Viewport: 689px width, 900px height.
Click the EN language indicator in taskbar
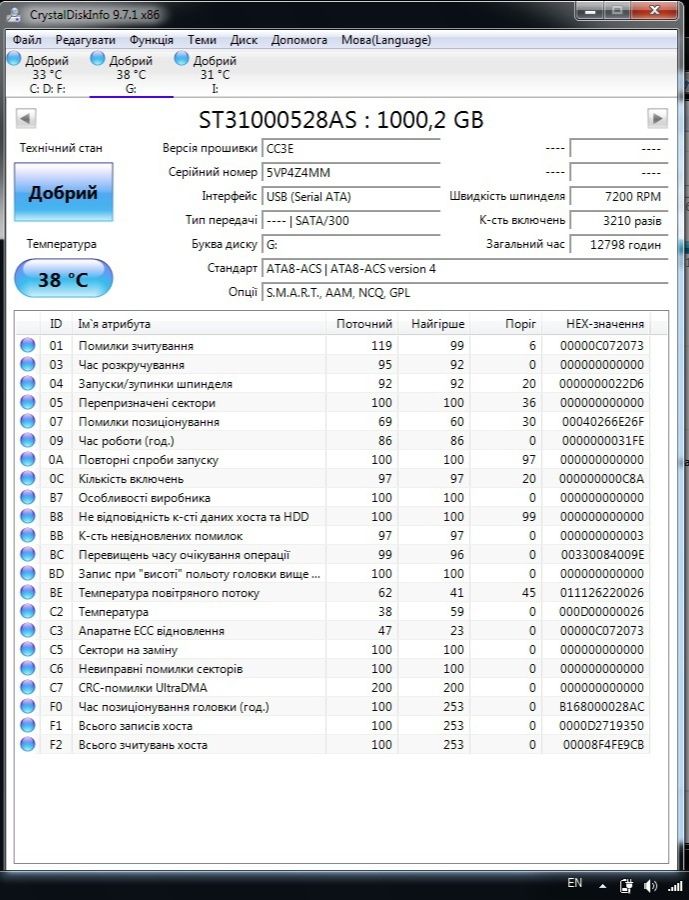point(575,882)
